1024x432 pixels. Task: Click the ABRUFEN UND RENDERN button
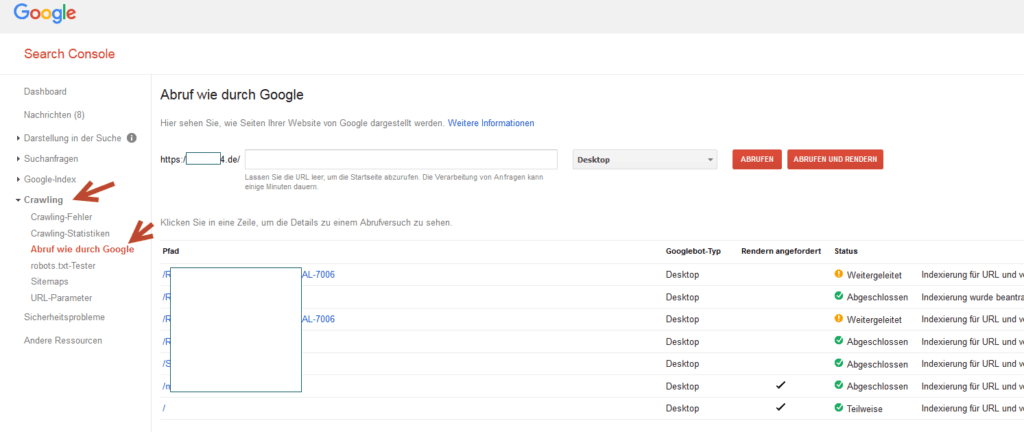835,159
